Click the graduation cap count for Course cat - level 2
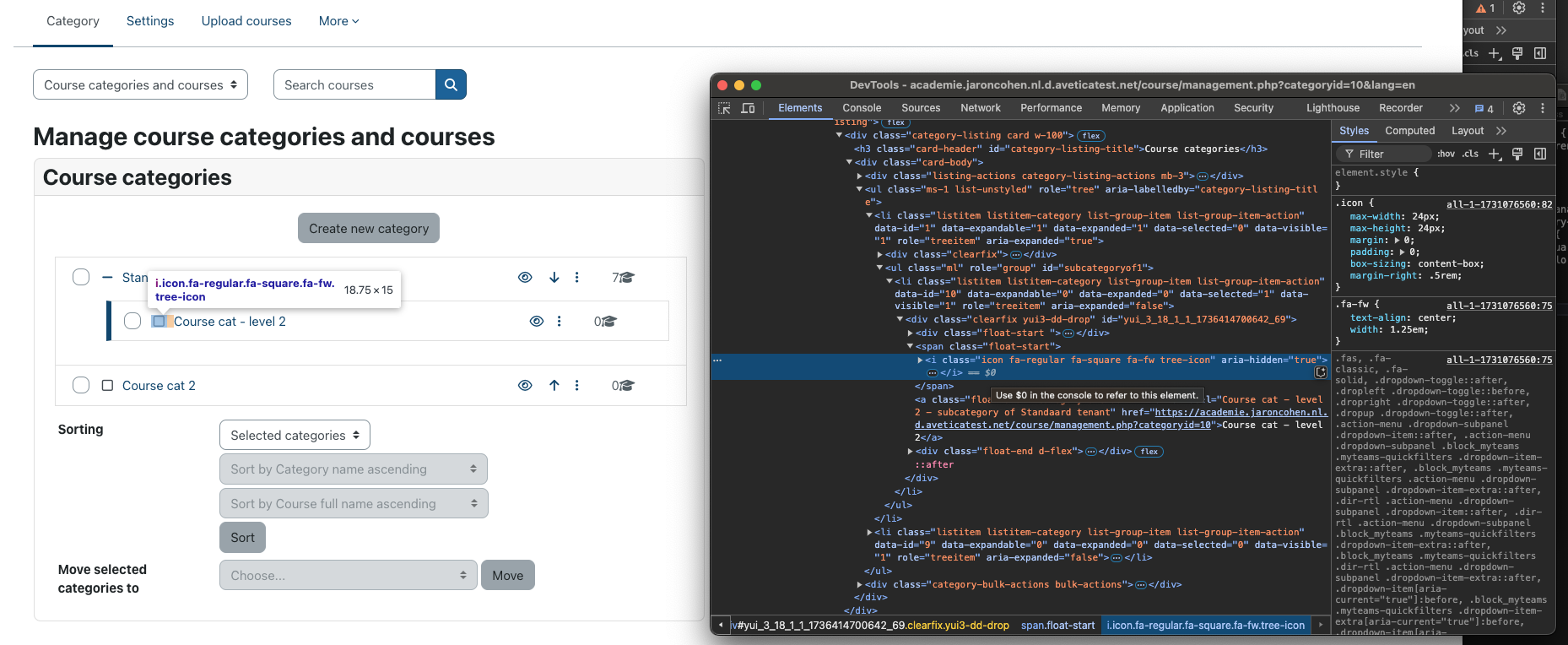1568x645 pixels. coord(606,321)
